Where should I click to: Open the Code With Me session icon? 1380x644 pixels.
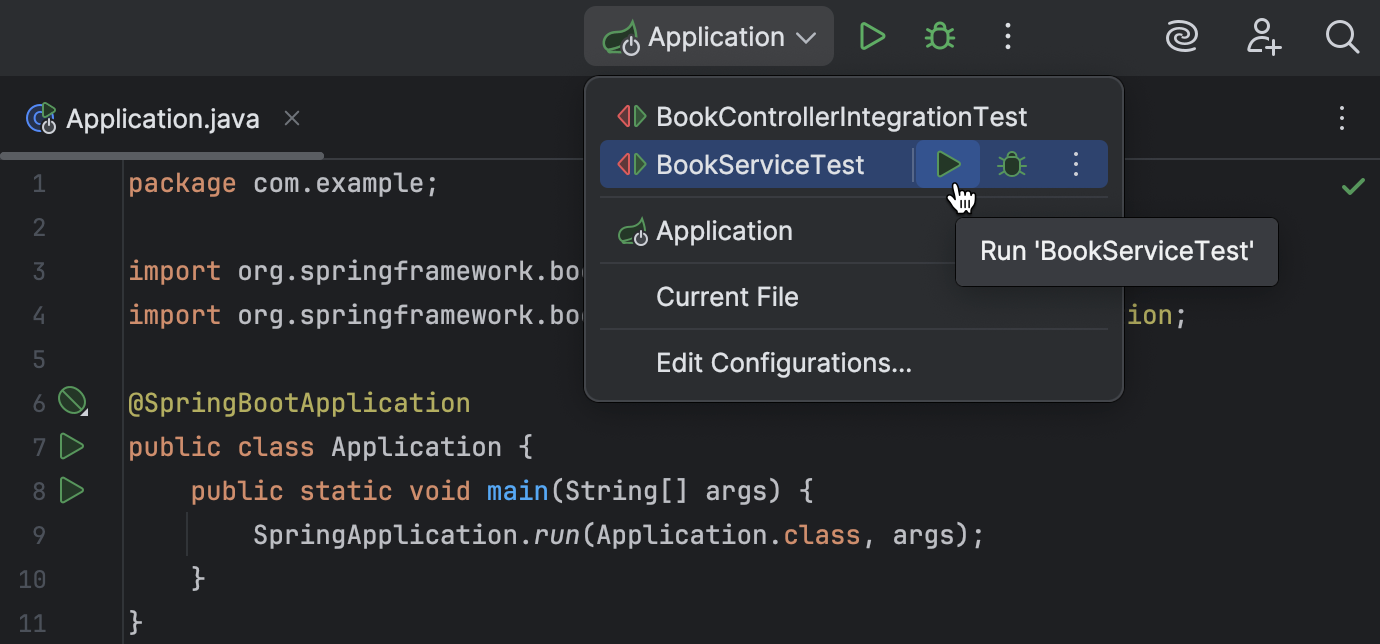coord(1182,37)
